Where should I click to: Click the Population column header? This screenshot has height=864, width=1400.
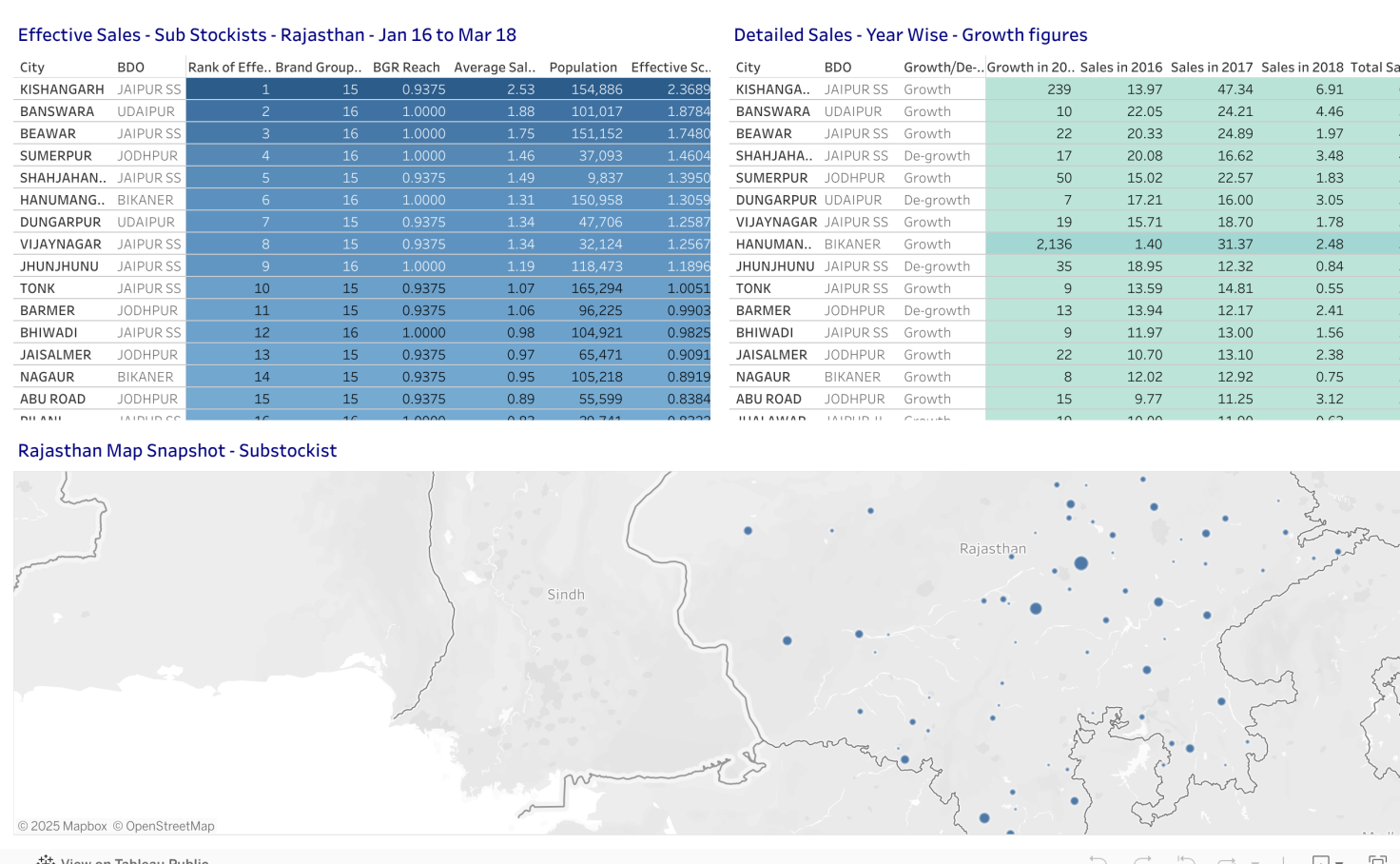point(583,68)
